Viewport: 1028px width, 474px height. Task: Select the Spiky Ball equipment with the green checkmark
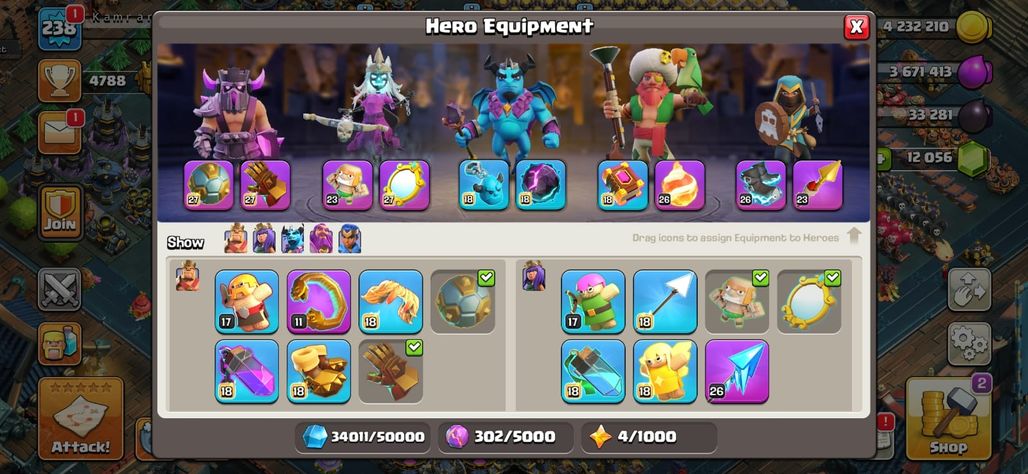(x=463, y=302)
